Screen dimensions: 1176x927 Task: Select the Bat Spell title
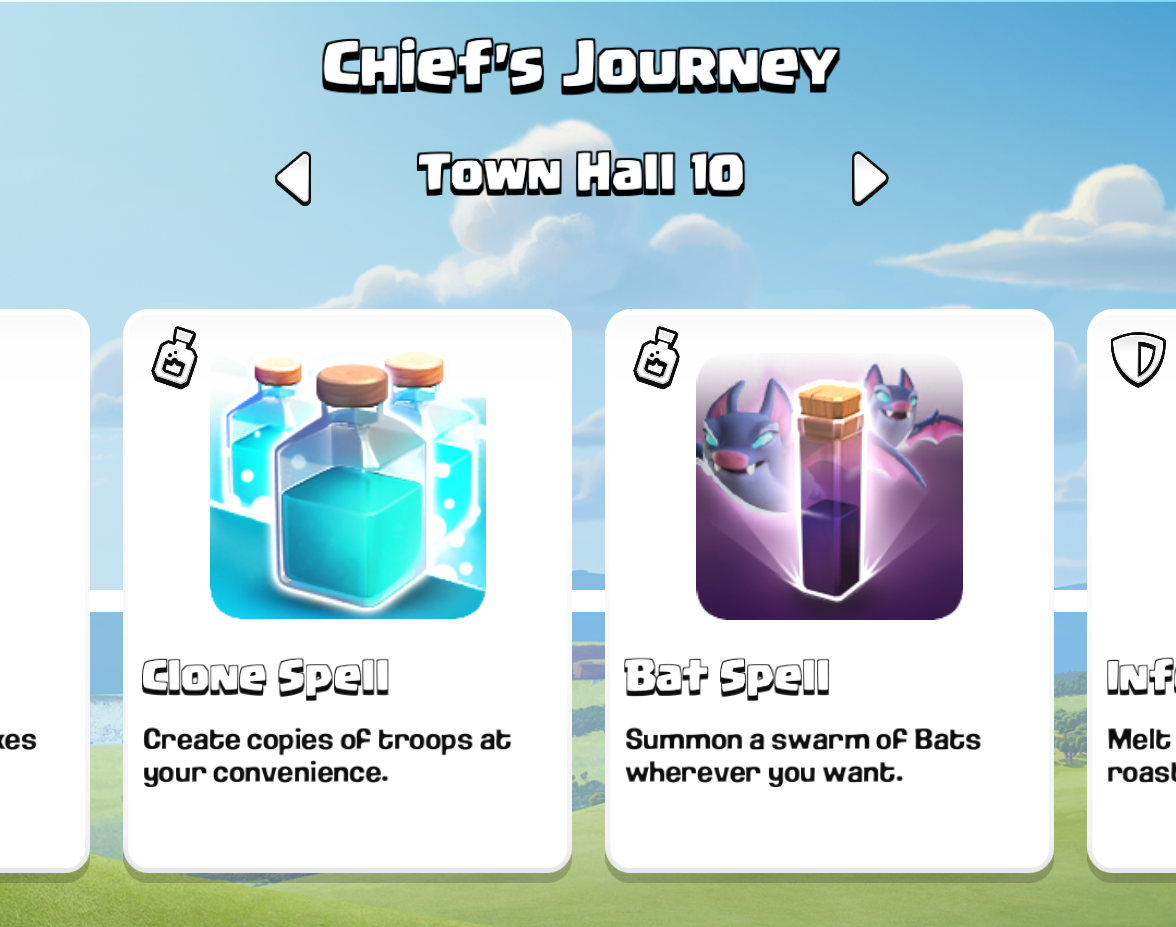(x=727, y=677)
